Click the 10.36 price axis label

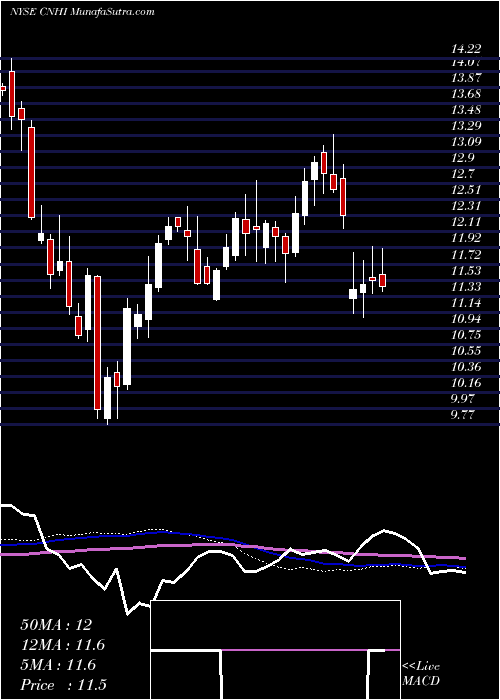[466, 367]
